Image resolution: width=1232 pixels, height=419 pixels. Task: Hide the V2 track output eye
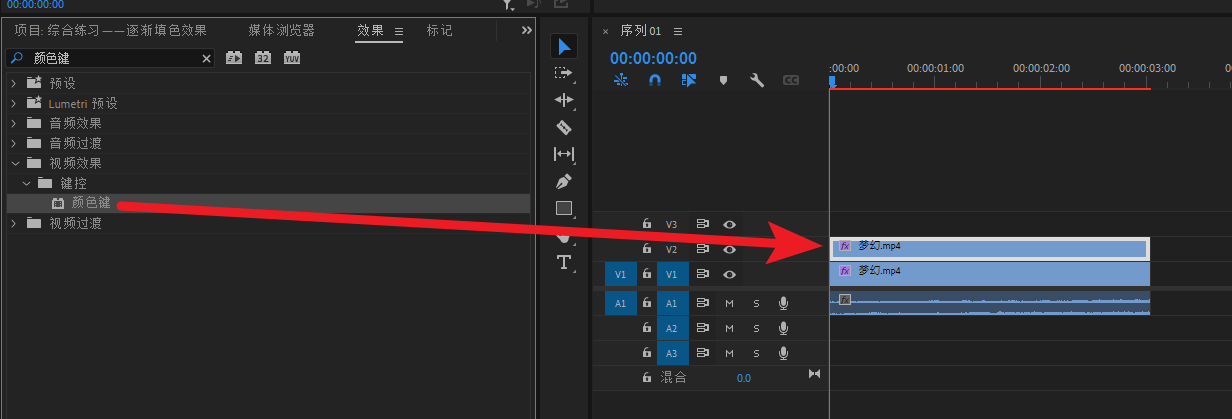(730, 249)
